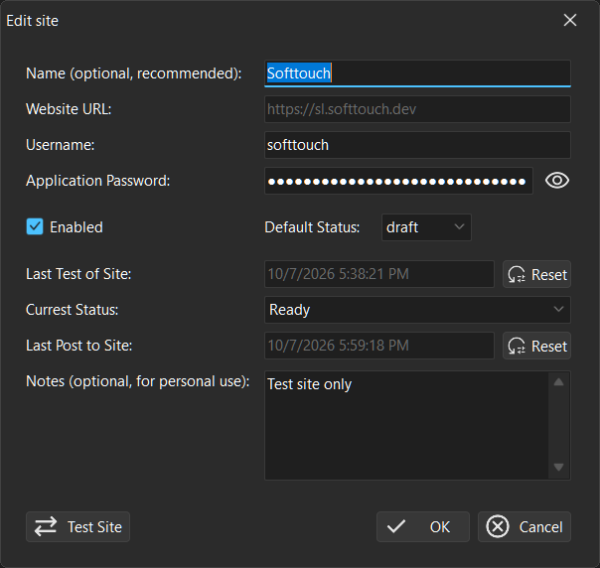Select the Application Password field

(x=398, y=181)
